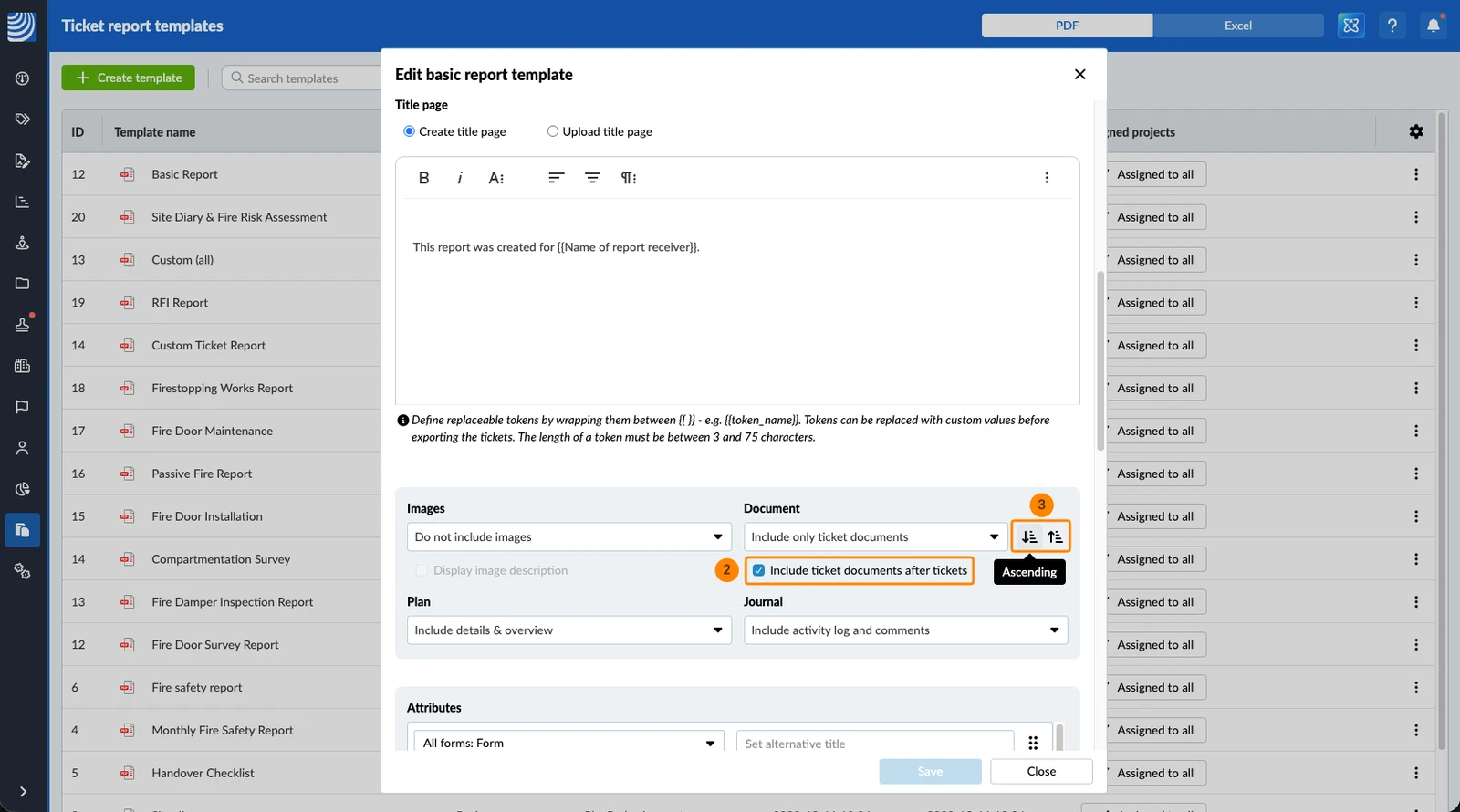The height and width of the screenshot is (812, 1460).
Task: Apply bold formatting in title page editor
Action: [x=423, y=178]
